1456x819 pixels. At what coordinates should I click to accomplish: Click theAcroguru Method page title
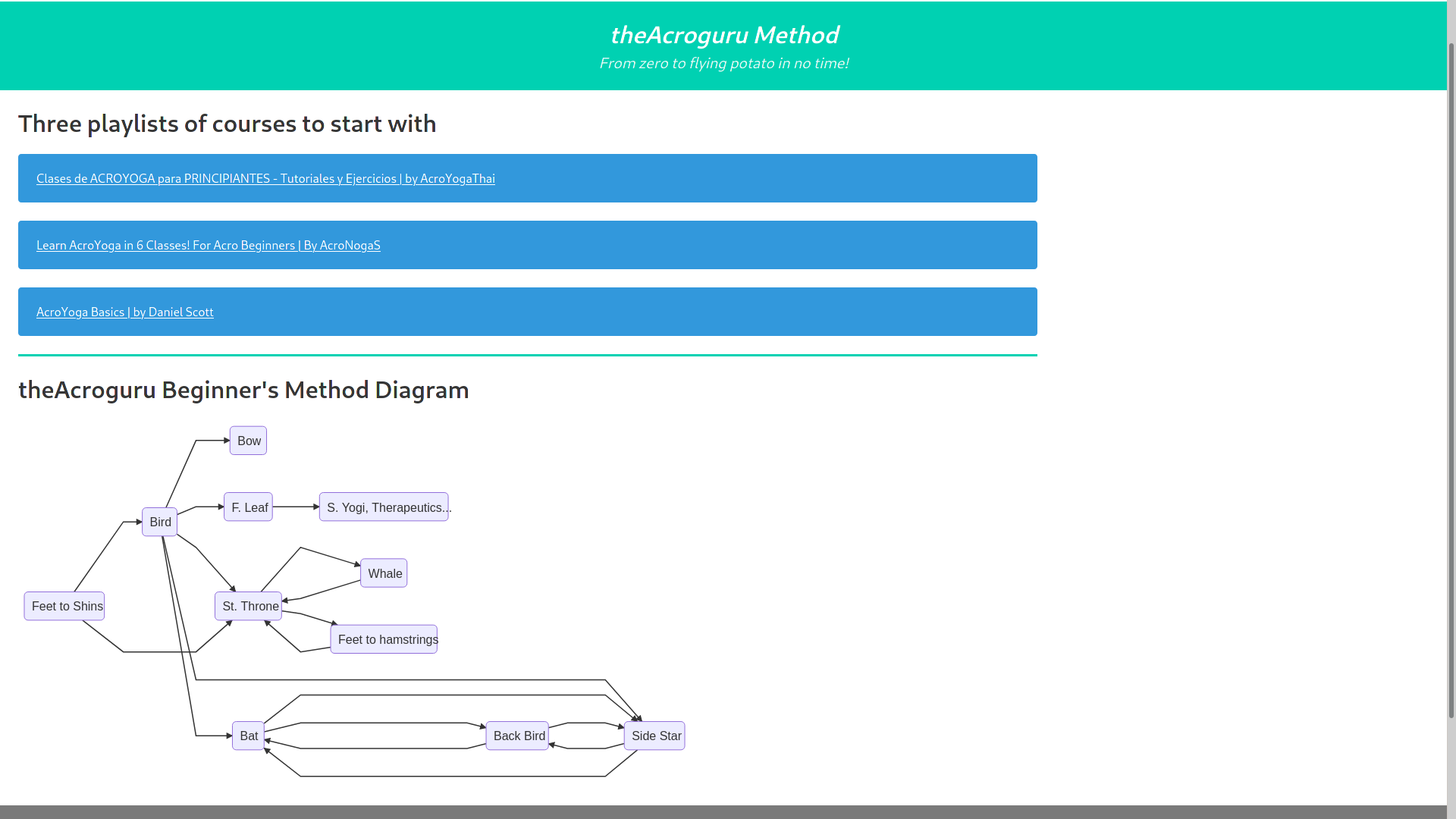click(x=724, y=35)
